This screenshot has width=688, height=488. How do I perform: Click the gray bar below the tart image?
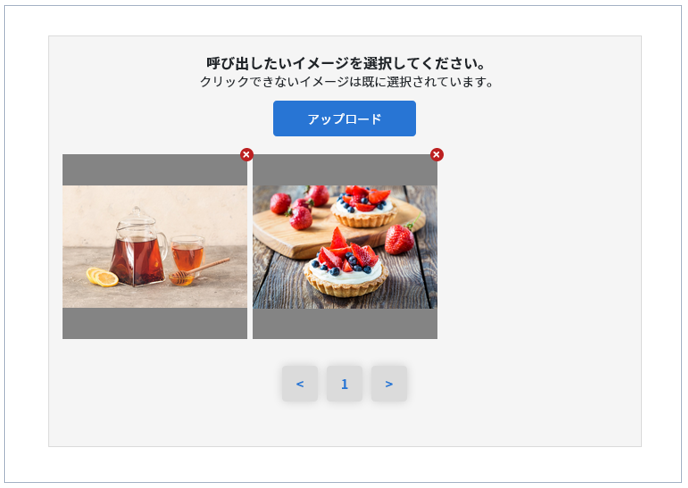coord(345,323)
